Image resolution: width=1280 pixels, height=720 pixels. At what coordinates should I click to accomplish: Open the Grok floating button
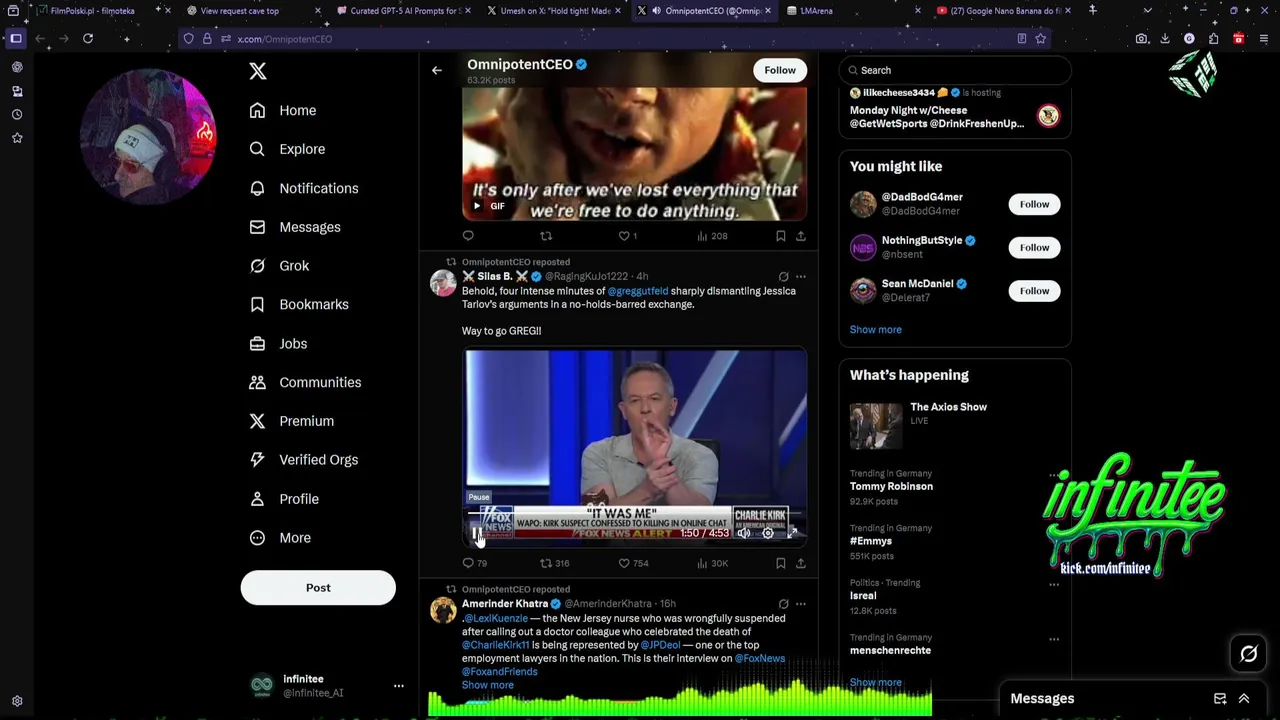pos(1248,654)
